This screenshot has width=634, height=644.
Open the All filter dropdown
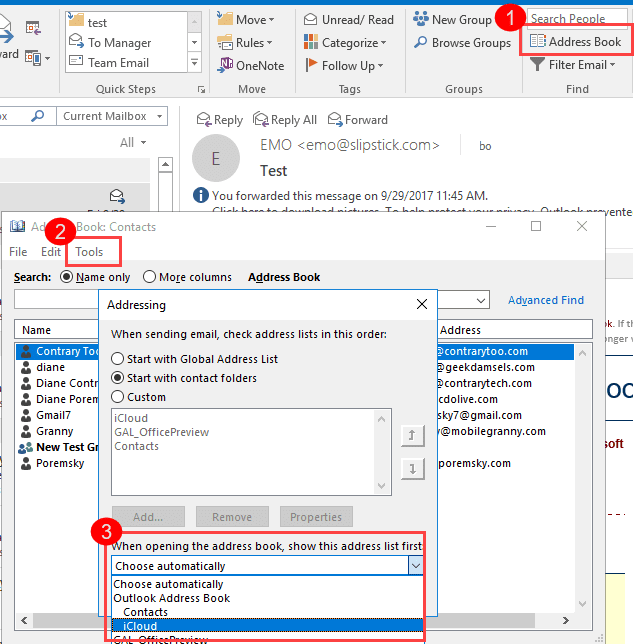click(133, 143)
